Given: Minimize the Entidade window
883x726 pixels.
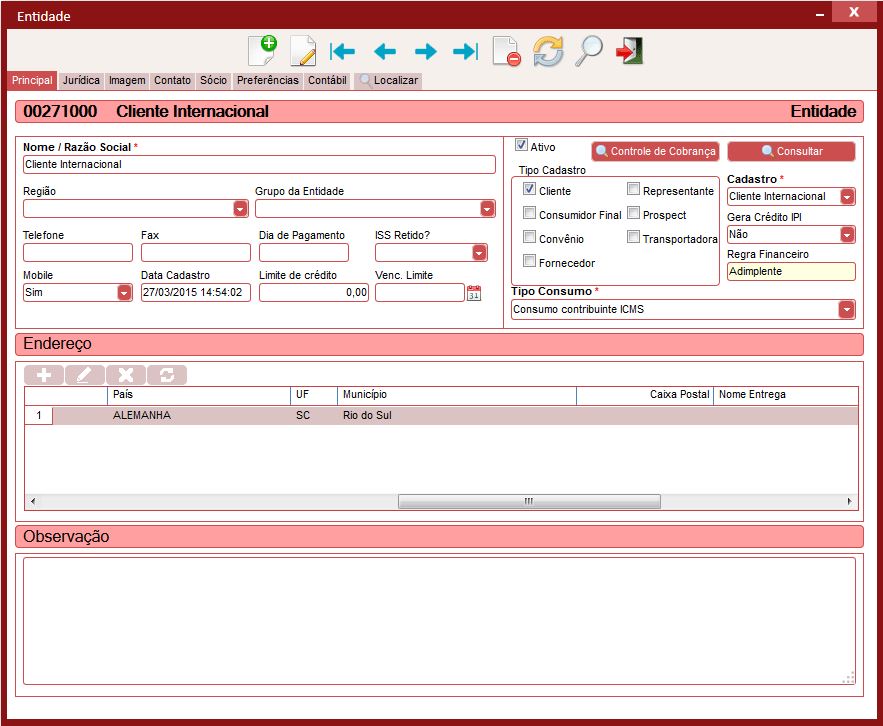Looking at the screenshot, I should [x=820, y=15].
